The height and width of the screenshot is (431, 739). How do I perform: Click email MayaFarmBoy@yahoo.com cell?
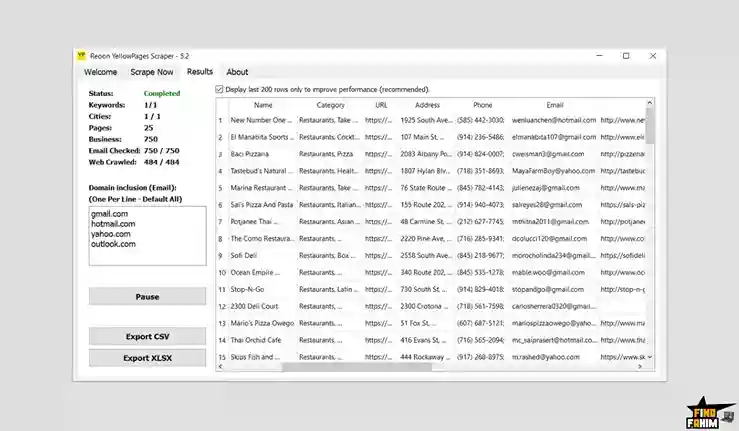click(x=553, y=171)
